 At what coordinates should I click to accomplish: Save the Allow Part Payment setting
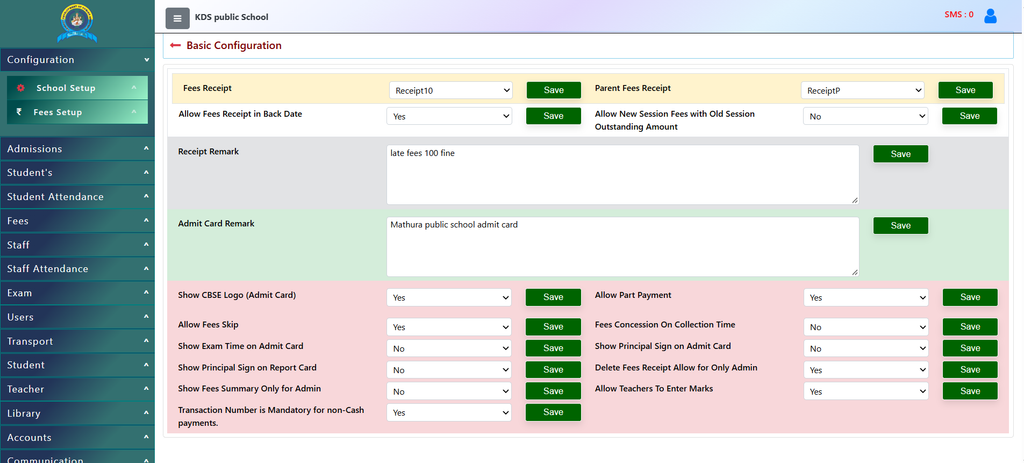click(970, 297)
